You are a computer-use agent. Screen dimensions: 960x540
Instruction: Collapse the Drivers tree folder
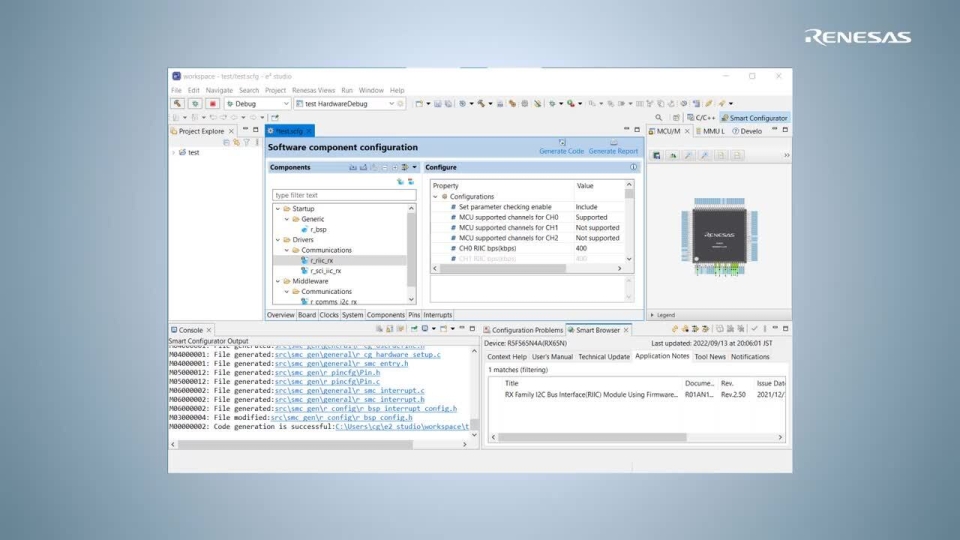click(278, 240)
